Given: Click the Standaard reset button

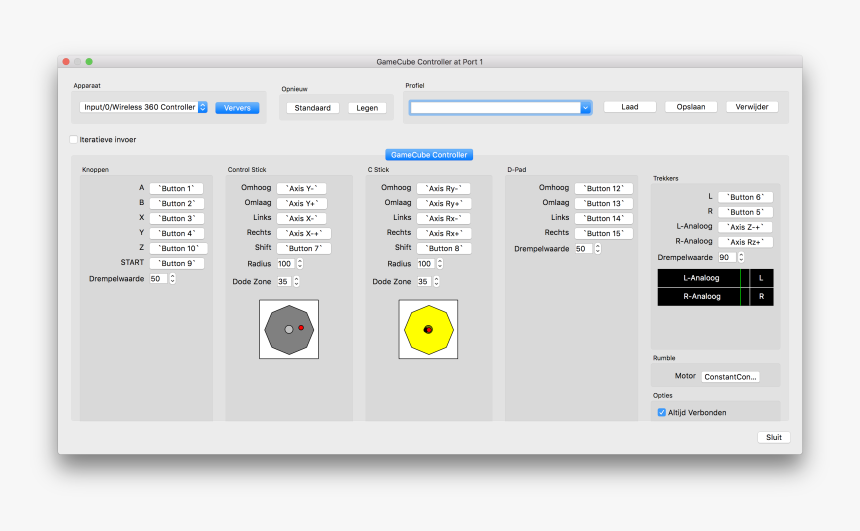Looking at the screenshot, I should click(x=312, y=108).
